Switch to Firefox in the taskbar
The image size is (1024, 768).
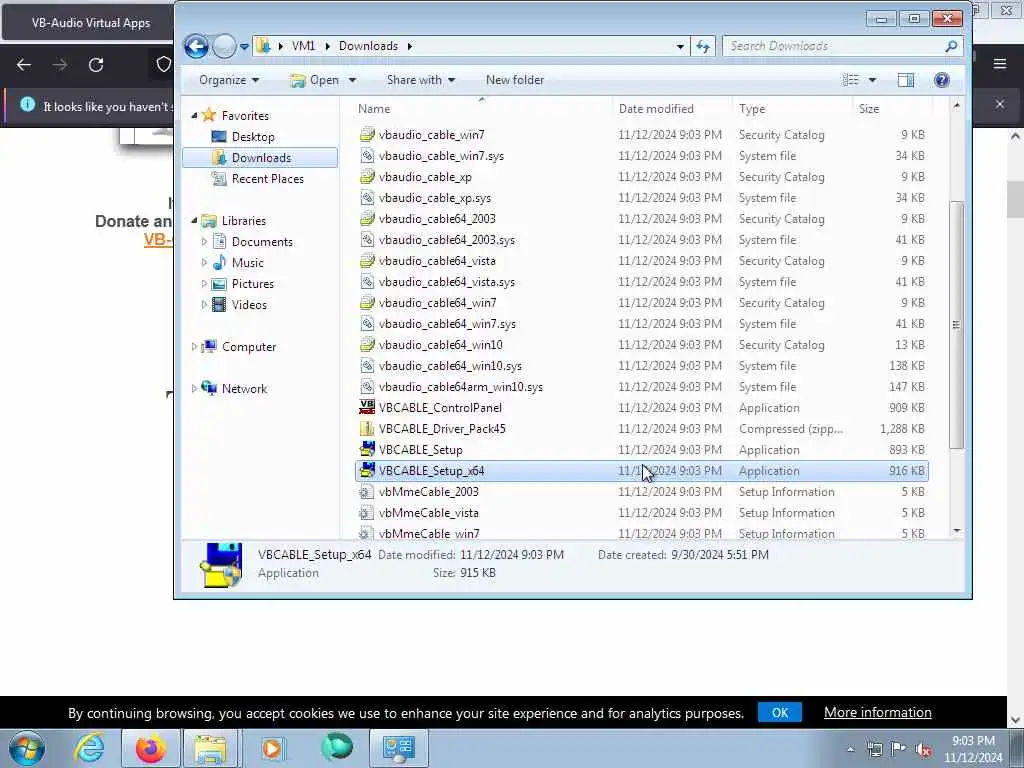click(150, 748)
